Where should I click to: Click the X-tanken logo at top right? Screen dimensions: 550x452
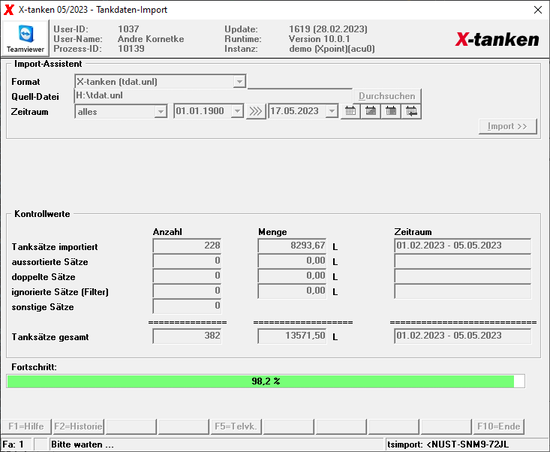tap(497, 39)
